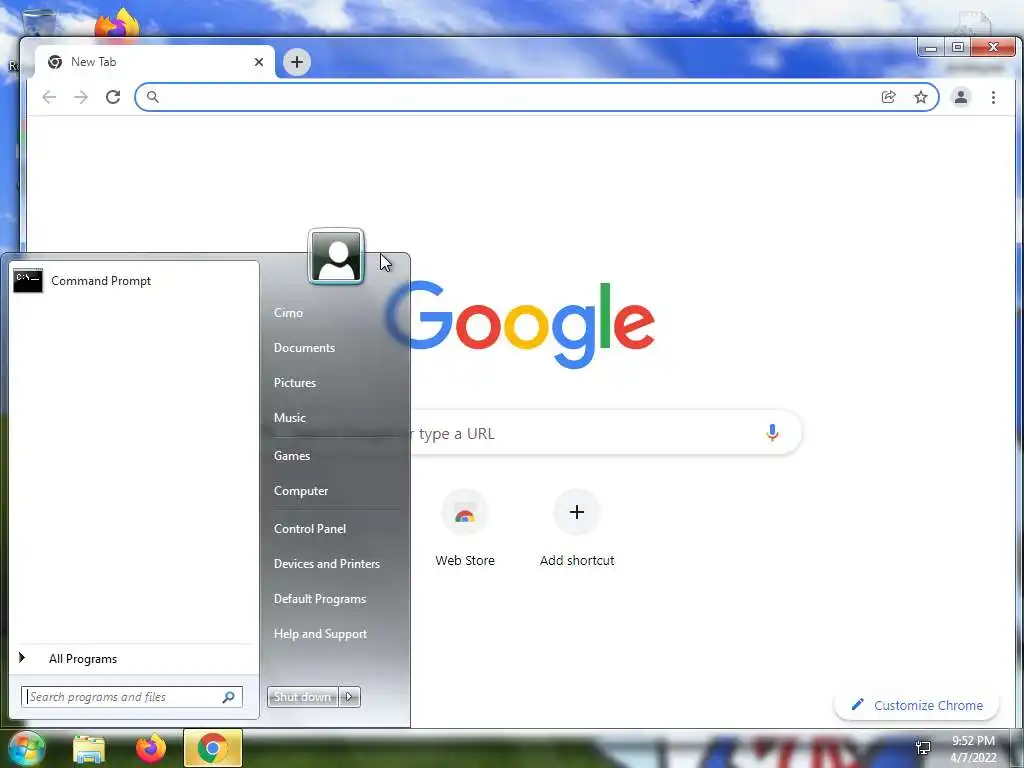Reload the page in Chrome
The width and height of the screenshot is (1024, 768).
[113, 97]
